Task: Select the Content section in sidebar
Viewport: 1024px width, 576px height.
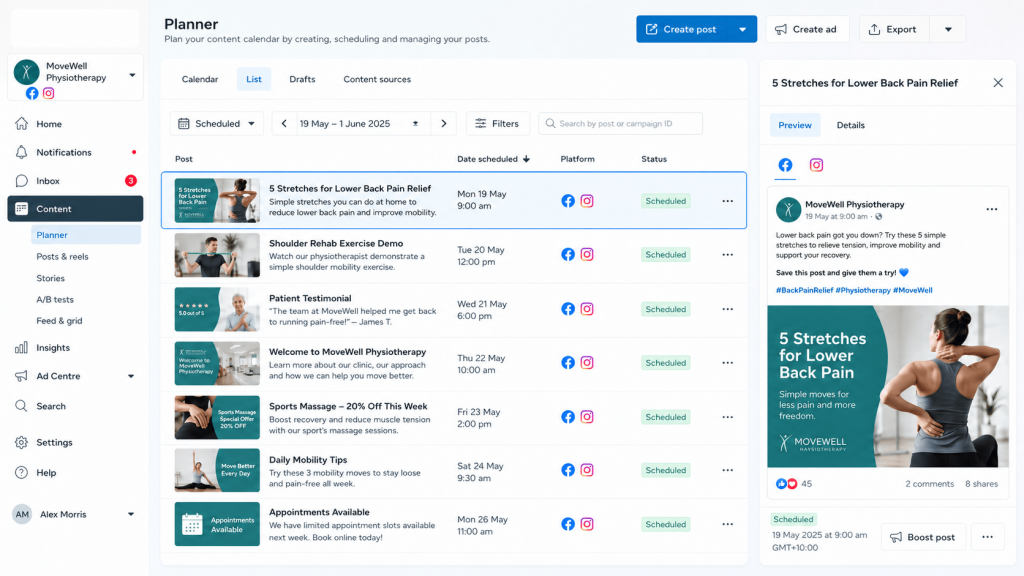Action: click(x=75, y=209)
